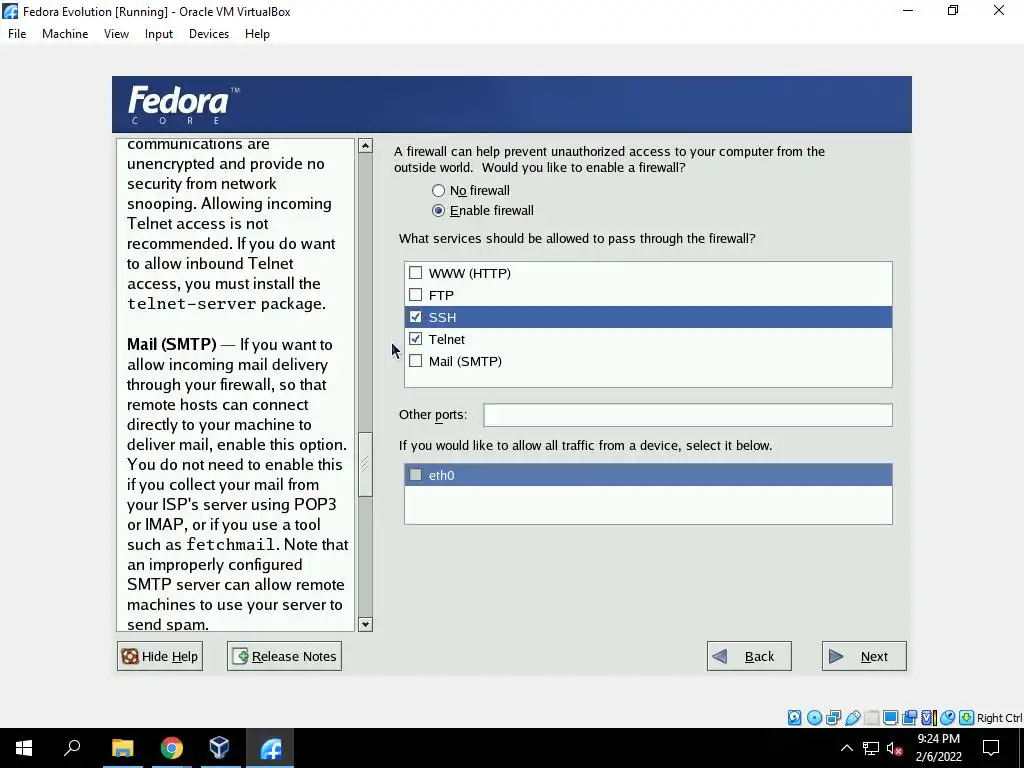1024x768 pixels.
Task: Click the optical disc status icon
Action: click(814, 718)
